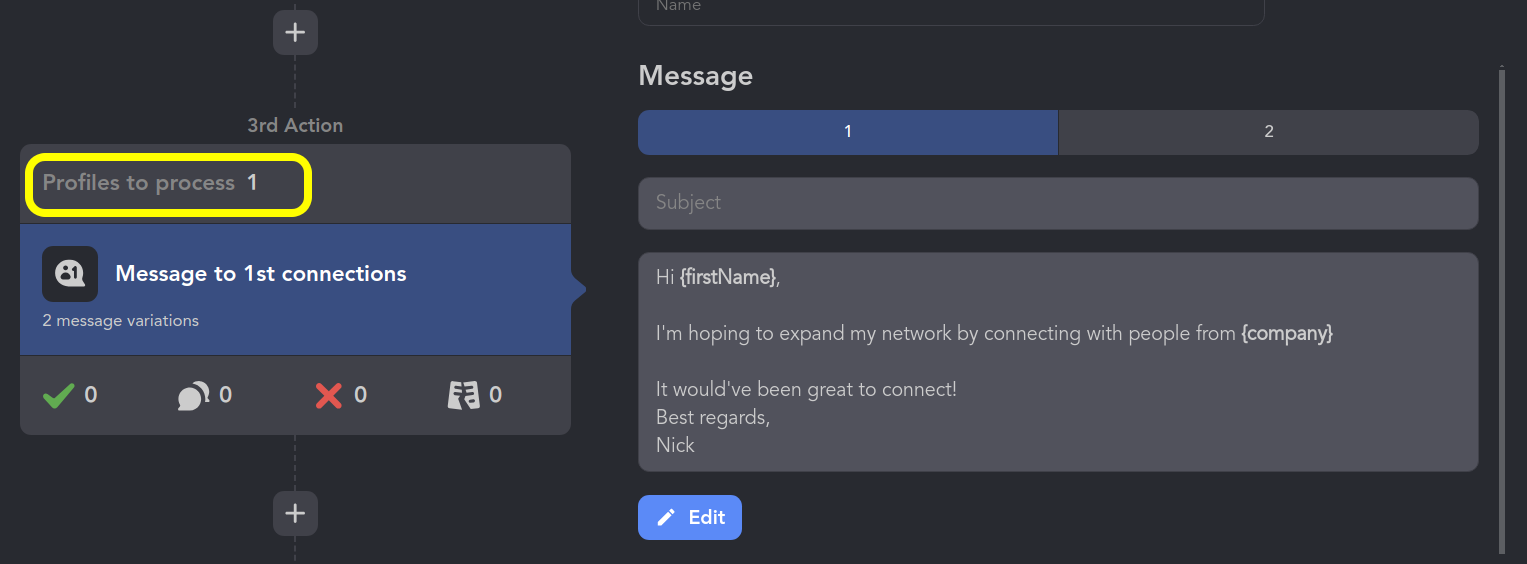Click the {firstName} placeholder in the message

727,278
